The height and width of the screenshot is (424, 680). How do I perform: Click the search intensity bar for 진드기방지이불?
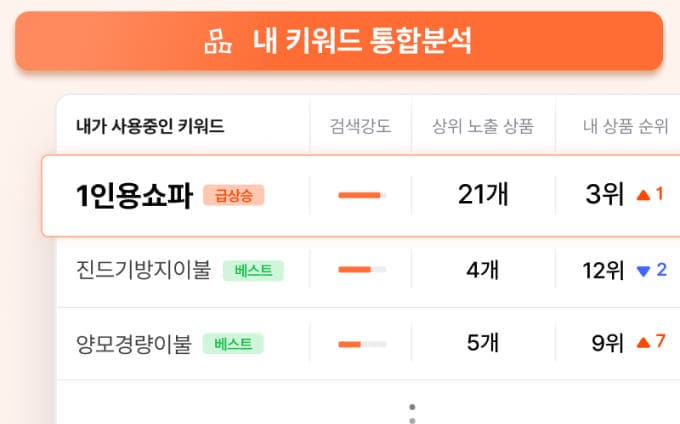[x=362, y=270]
